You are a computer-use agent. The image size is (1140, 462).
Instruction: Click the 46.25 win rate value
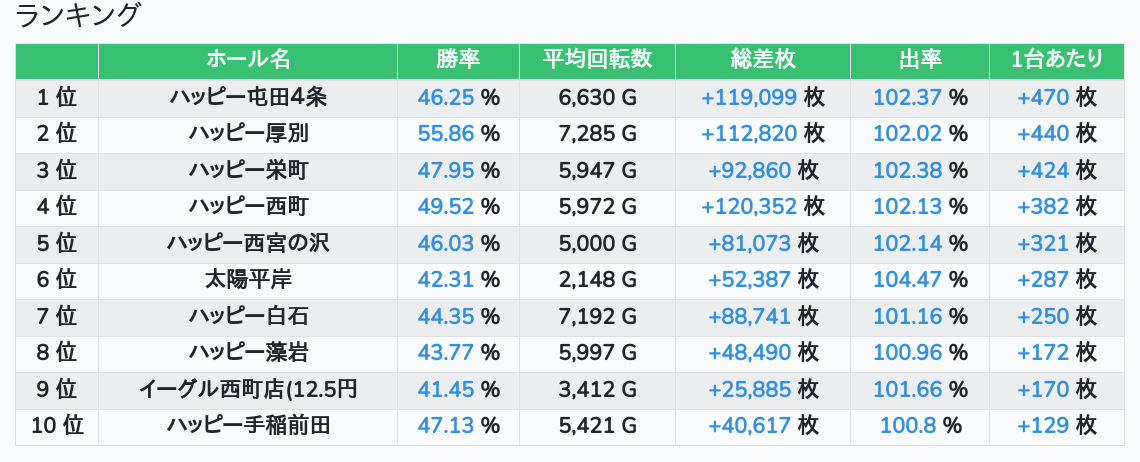pos(446,97)
